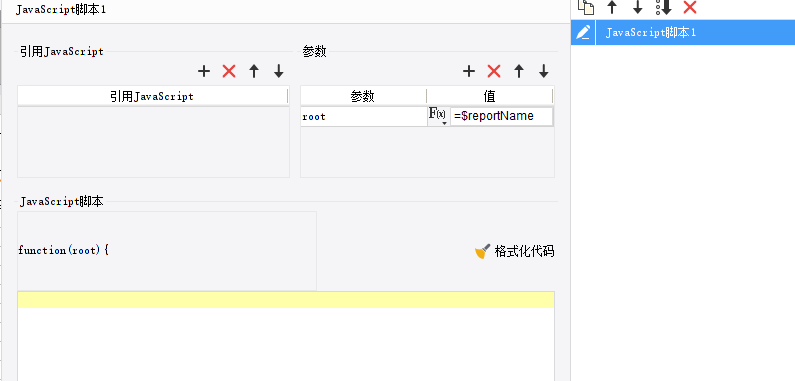
Task: Remove script from events list
Action: point(690,7)
